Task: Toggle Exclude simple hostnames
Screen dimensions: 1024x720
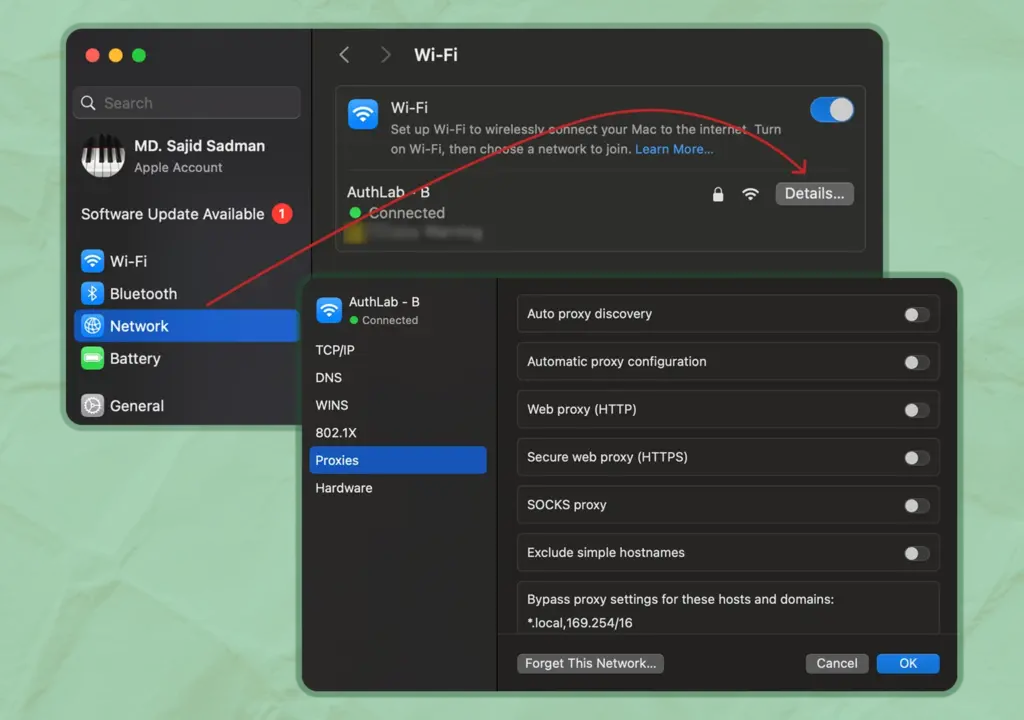Action: (x=917, y=554)
